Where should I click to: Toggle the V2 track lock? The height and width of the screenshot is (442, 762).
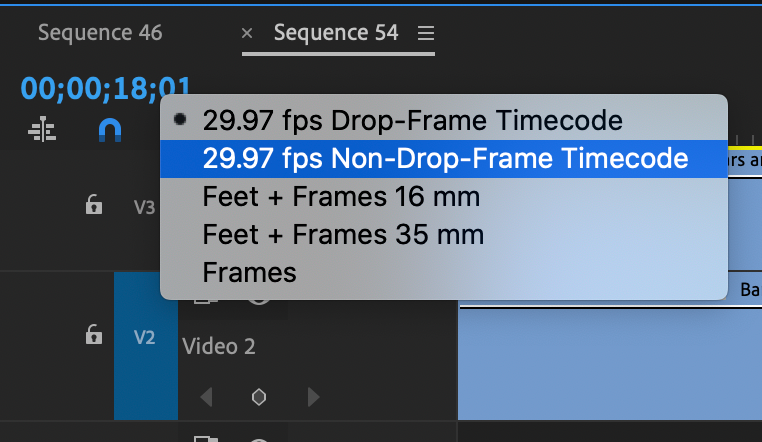point(93,336)
